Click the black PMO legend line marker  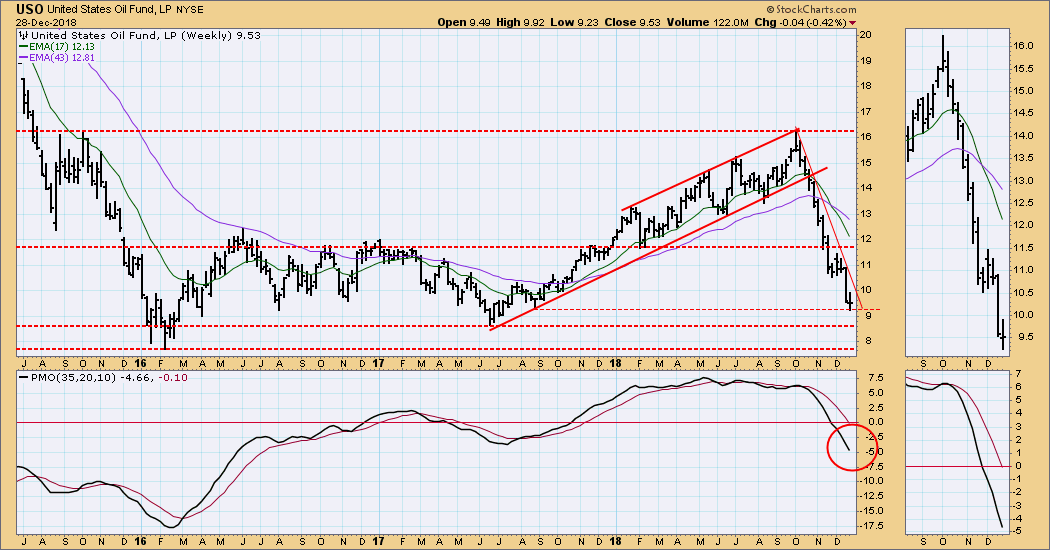[x=23, y=378]
